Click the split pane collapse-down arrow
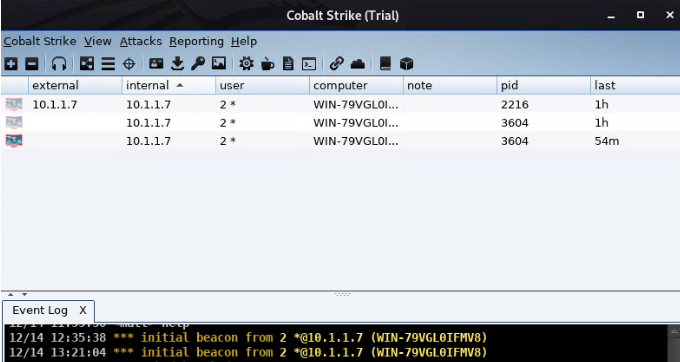Screen dimensions: 680x362 click(x=24, y=295)
